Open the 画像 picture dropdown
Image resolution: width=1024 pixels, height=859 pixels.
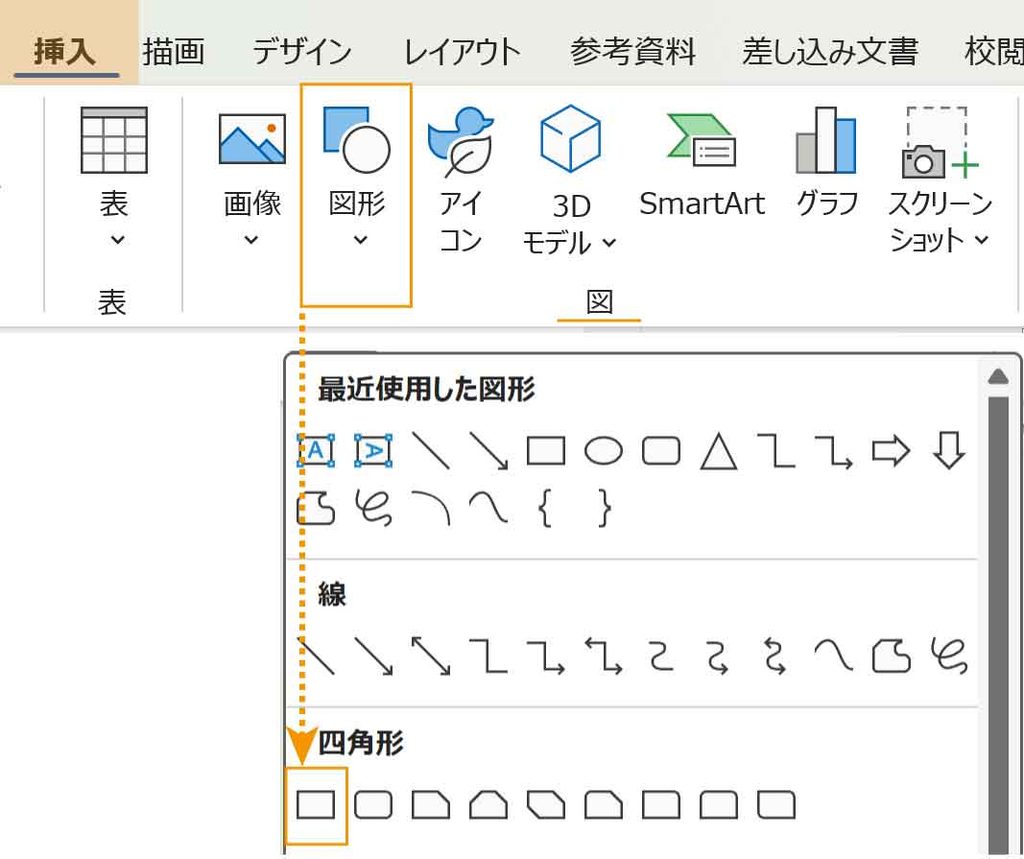tap(252, 178)
